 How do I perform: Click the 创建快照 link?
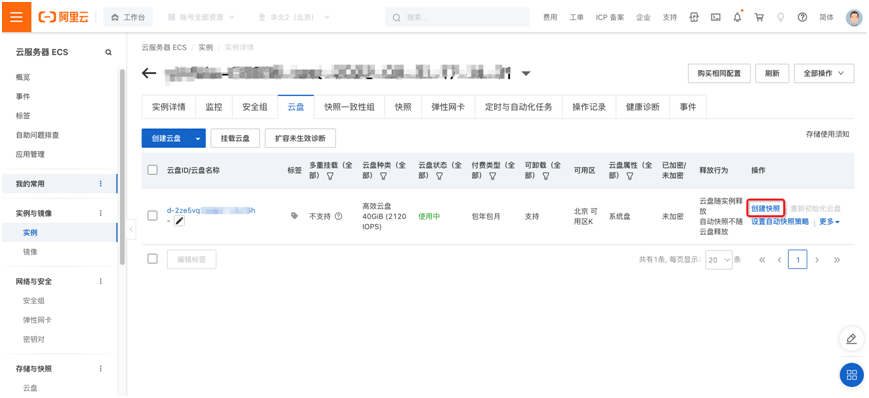pyautogui.click(x=766, y=208)
